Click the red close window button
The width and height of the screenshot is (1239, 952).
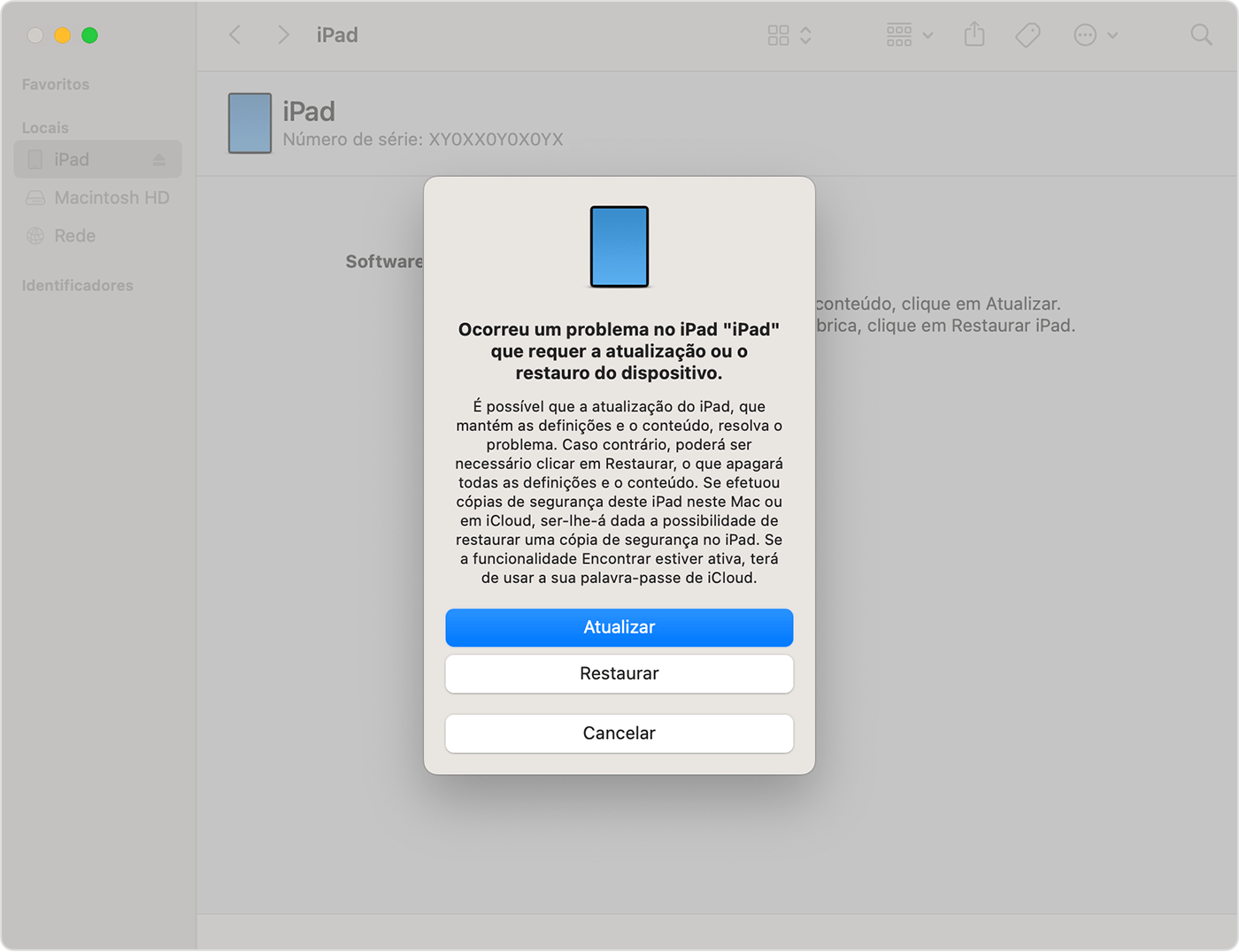[35, 35]
